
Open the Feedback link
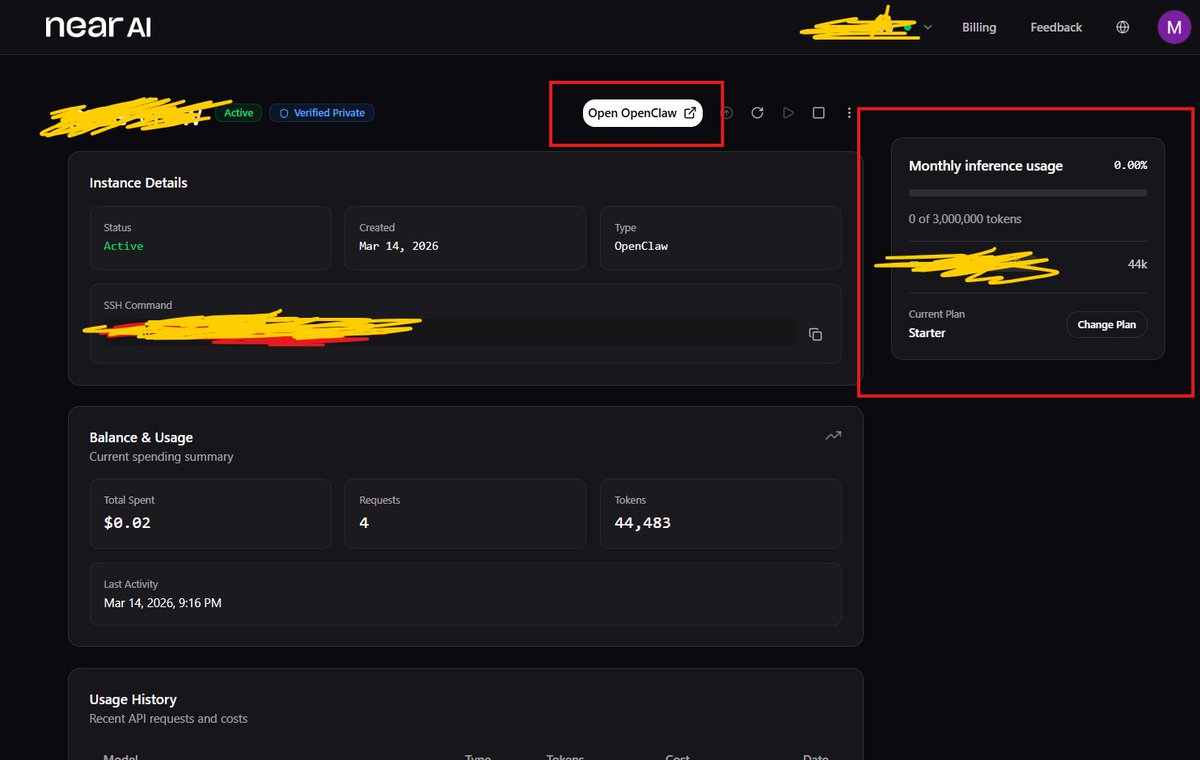[x=1056, y=27]
